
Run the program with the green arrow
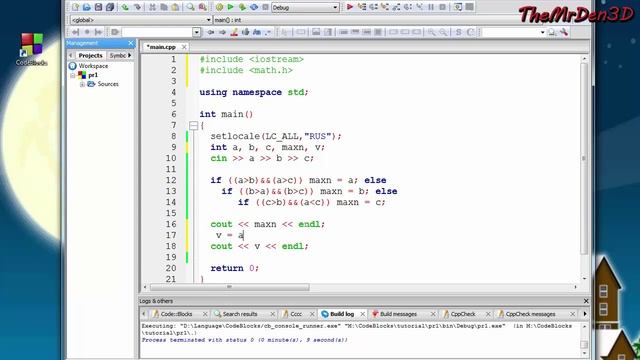pyautogui.click(x=231, y=7)
